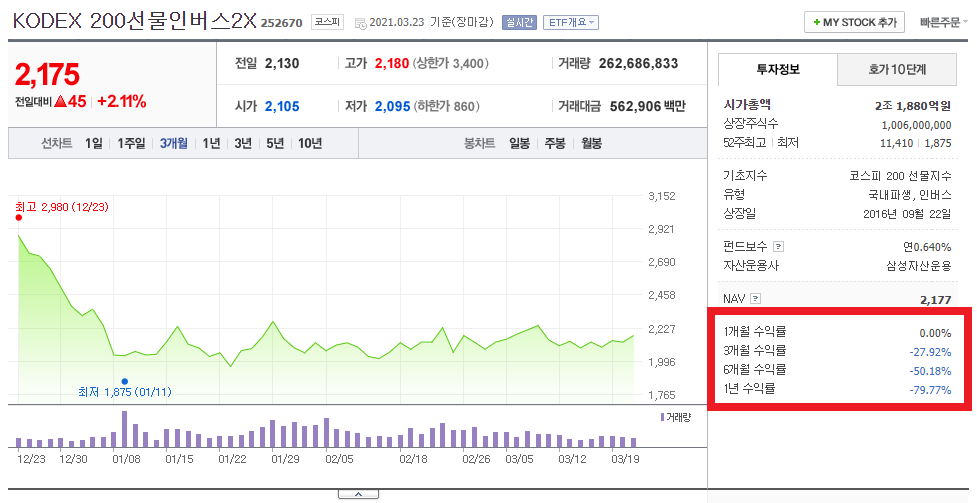Click the 자산운용사 value 삼성자산운용

click(919, 266)
